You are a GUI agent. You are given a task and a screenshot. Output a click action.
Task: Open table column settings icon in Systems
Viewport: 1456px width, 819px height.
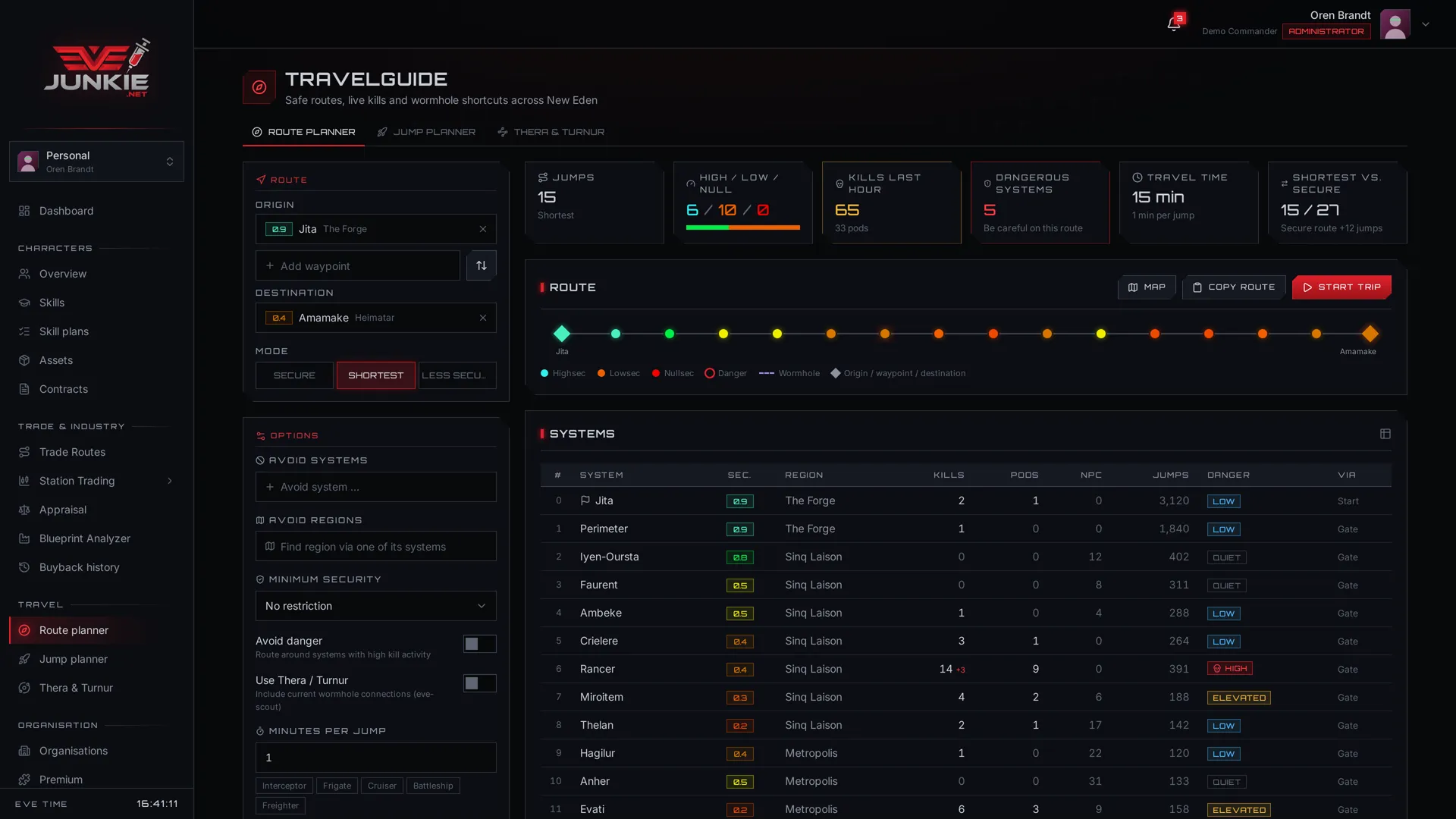1385,434
